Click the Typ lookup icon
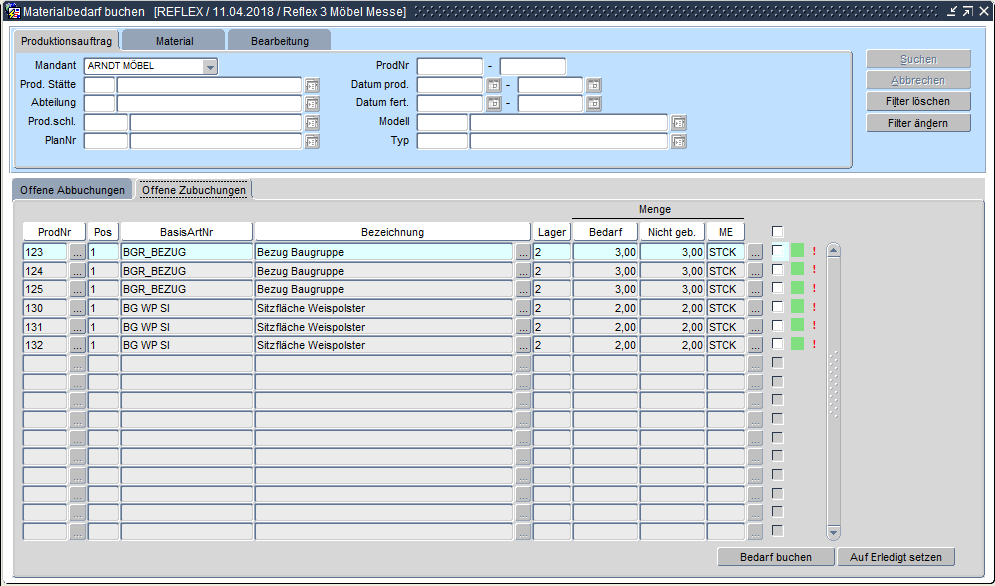This screenshot has height=586, width=995. 679,142
